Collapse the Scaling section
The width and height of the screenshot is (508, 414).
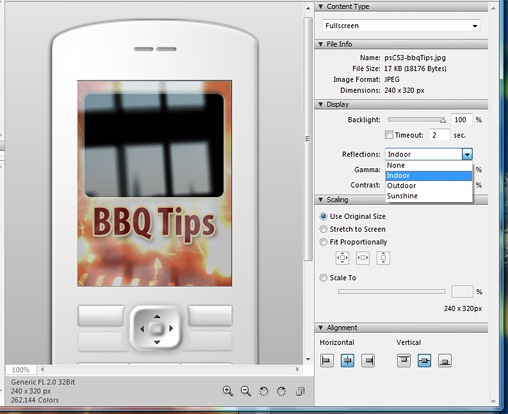pyautogui.click(x=321, y=200)
